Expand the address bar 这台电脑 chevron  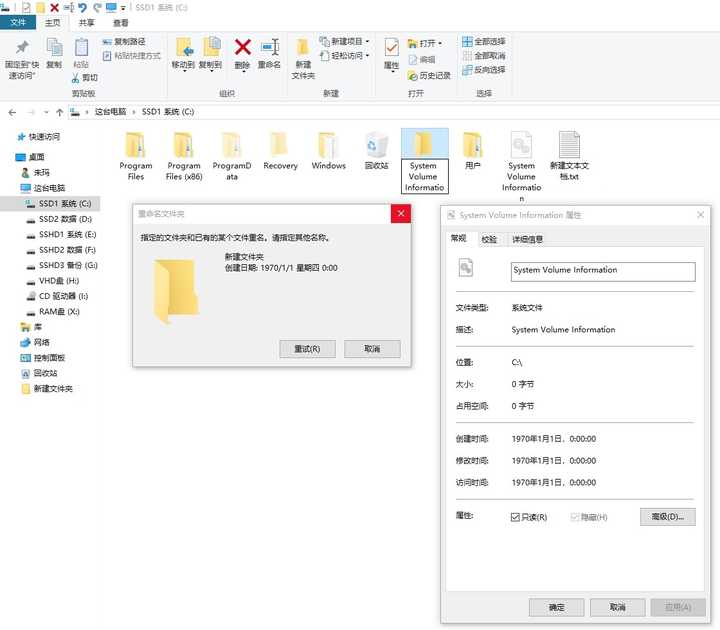pyautogui.click(x=134, y=112)
